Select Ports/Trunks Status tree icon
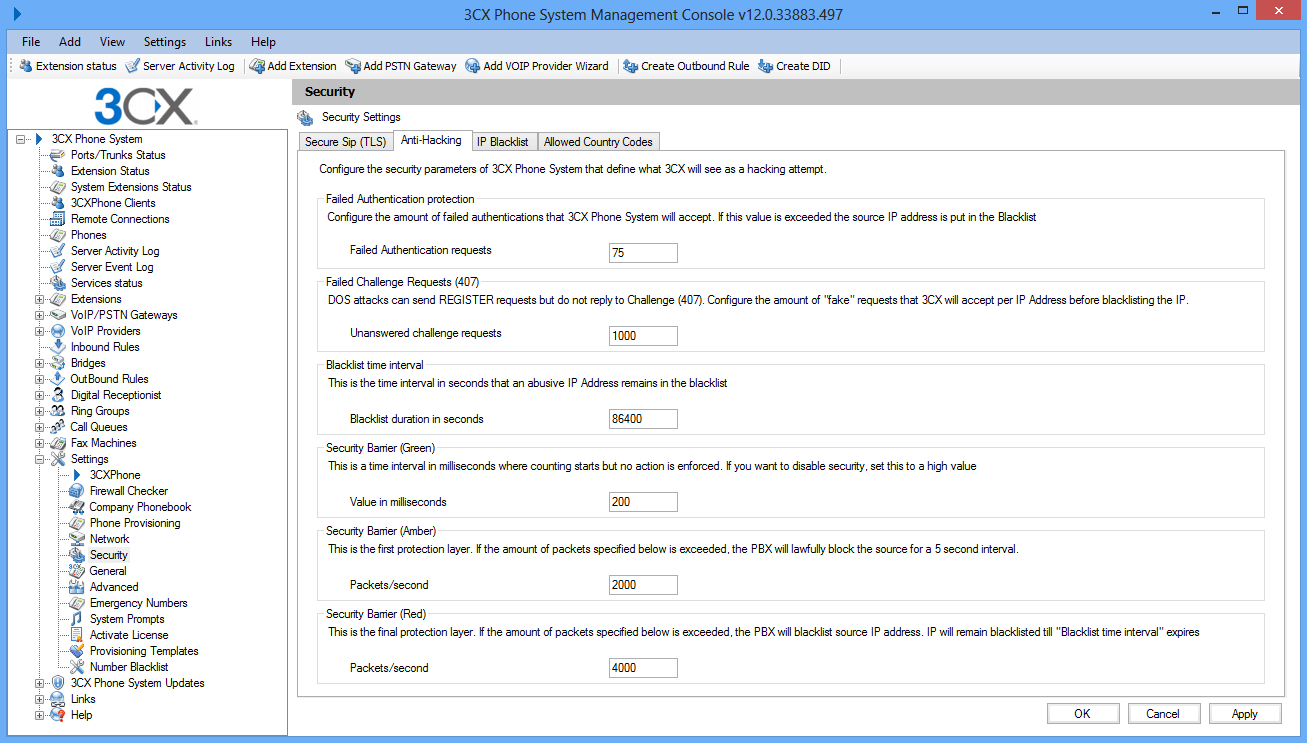Viewport: 1307px width, 743px height. pos(58,155)
